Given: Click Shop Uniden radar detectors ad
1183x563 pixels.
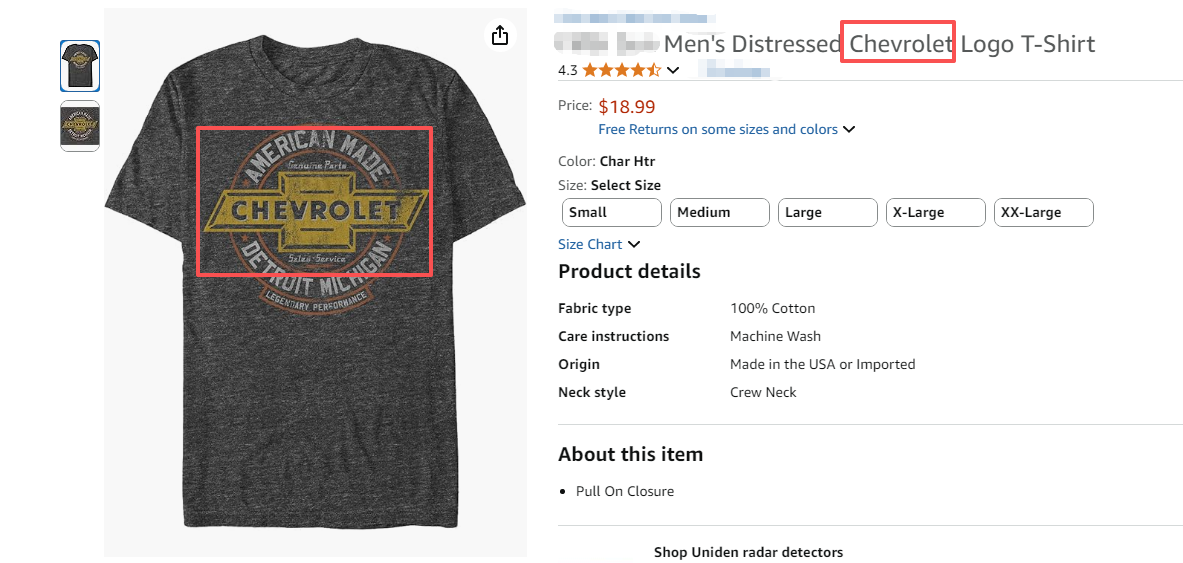Looking at the screenshot, I should coord(748,552).
